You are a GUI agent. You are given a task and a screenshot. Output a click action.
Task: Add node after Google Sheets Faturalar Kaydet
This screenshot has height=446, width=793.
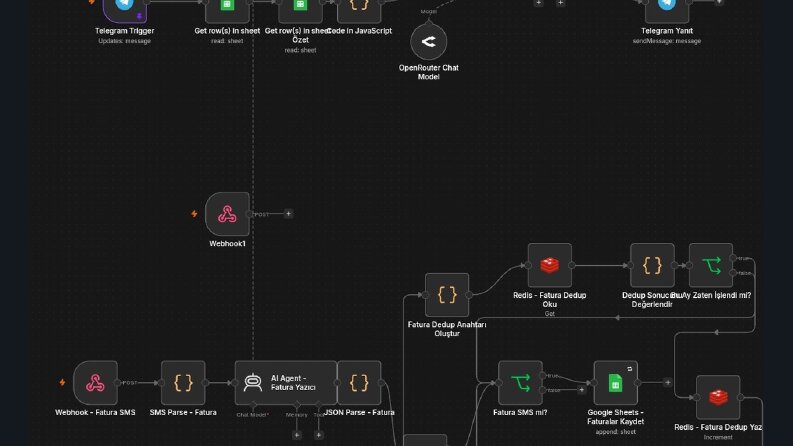click(x=668, y=383)
